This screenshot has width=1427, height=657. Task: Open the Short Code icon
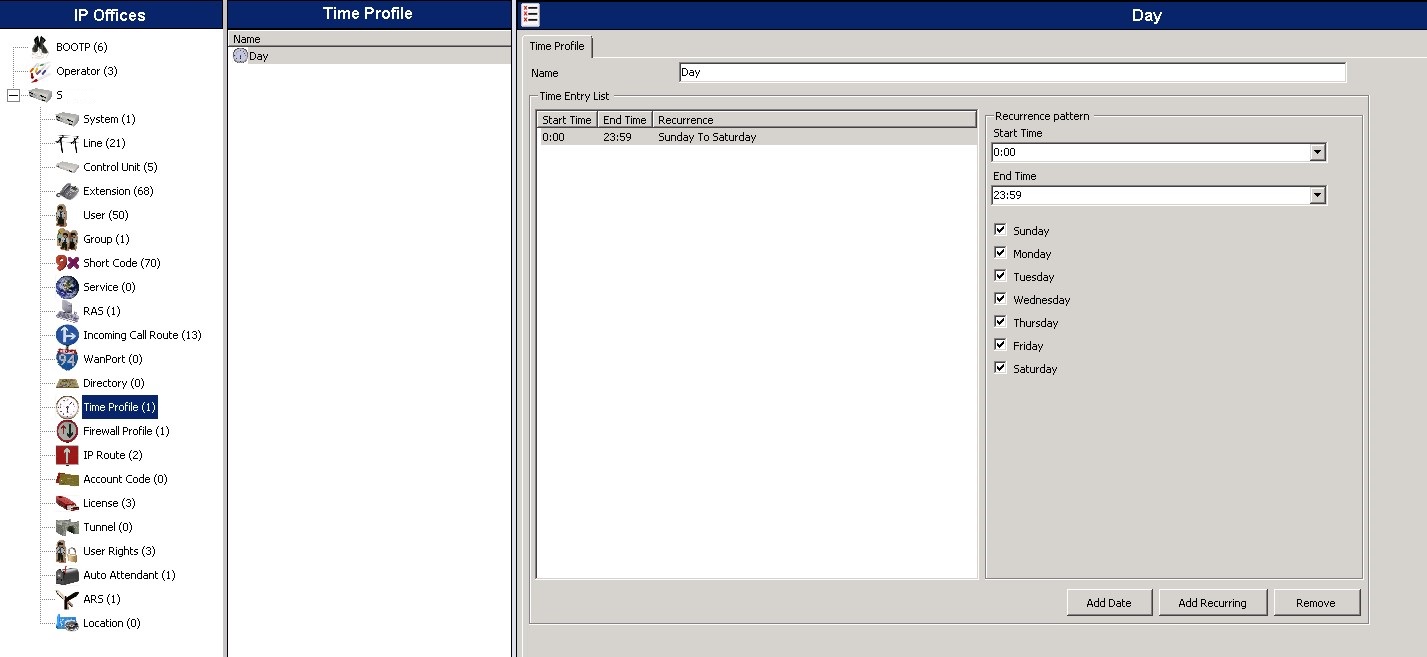pyautogui.click(x=67, y=263)
